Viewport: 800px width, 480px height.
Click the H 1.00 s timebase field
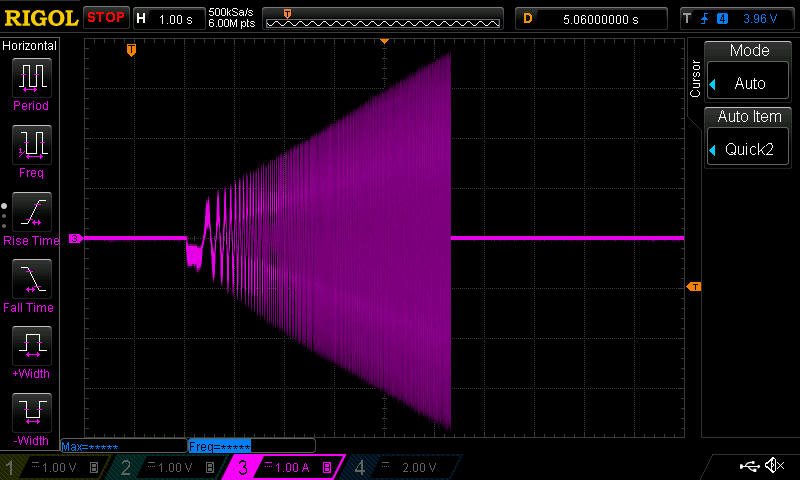pyautogui.click(x=169, y=19)
